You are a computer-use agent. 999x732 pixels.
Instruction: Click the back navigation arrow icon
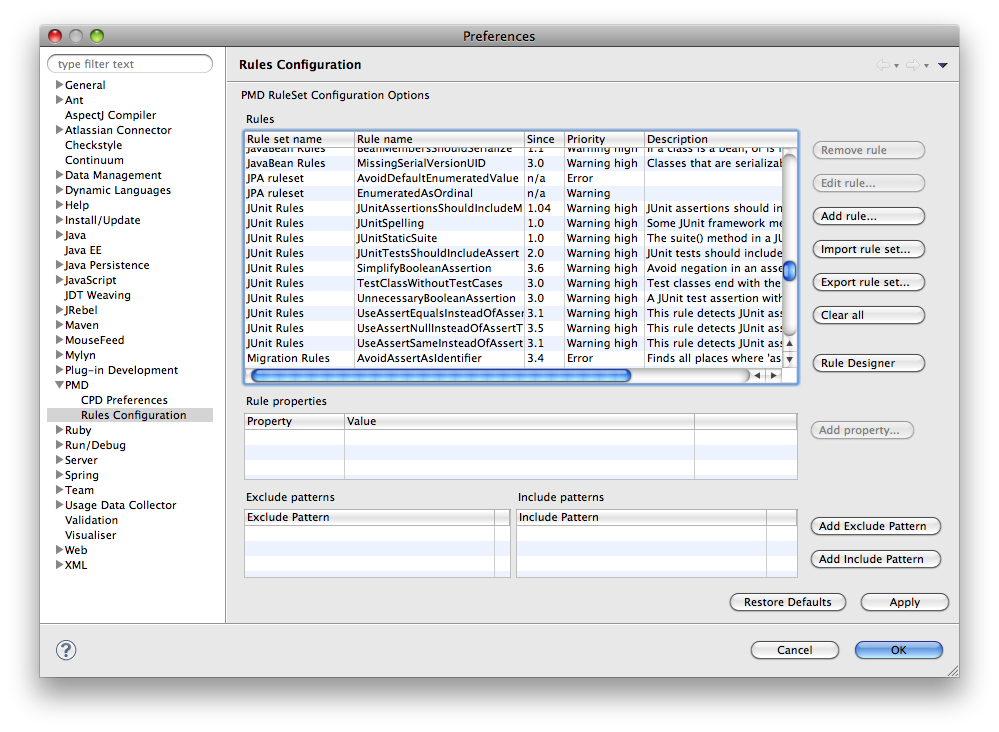881,64
